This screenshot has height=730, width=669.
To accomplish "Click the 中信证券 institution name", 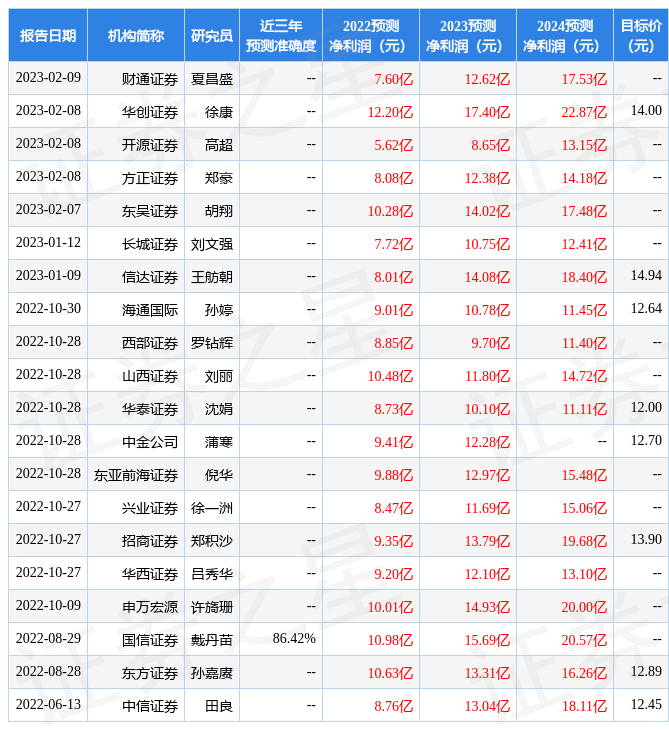I will pyautogui.click(x=150, y=705).
